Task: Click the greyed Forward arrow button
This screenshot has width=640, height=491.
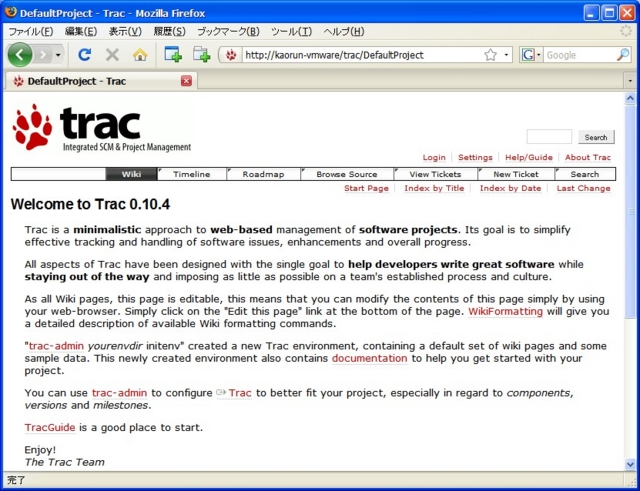Action: 43,55
